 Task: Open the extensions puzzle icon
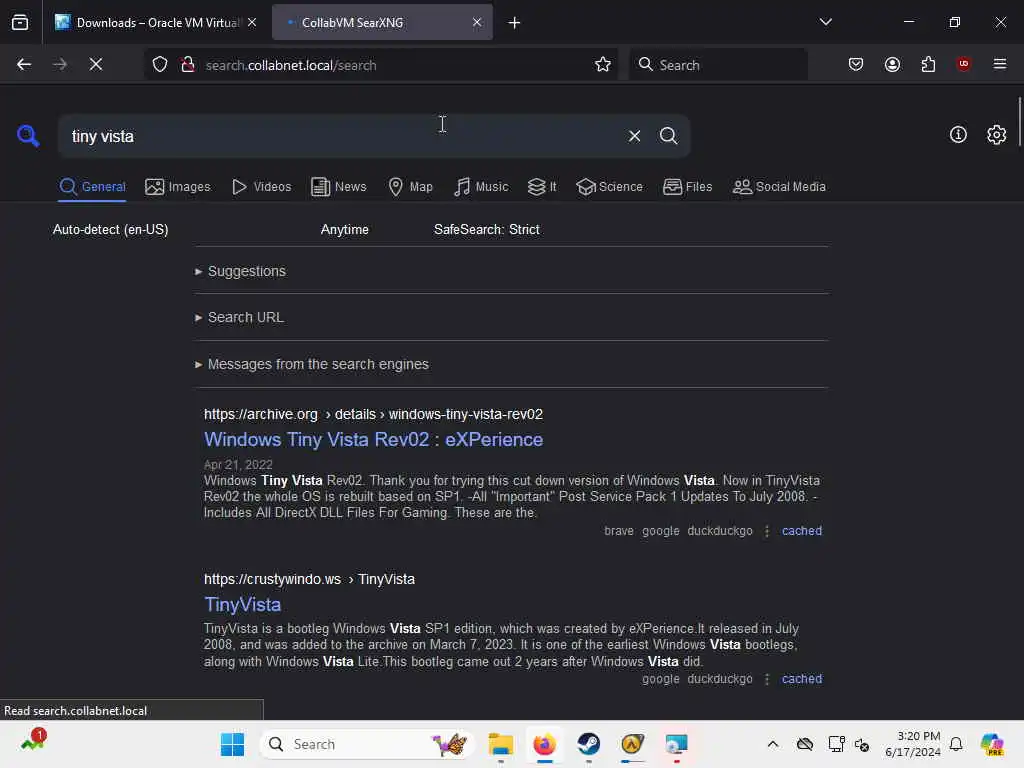click(928, 64)
